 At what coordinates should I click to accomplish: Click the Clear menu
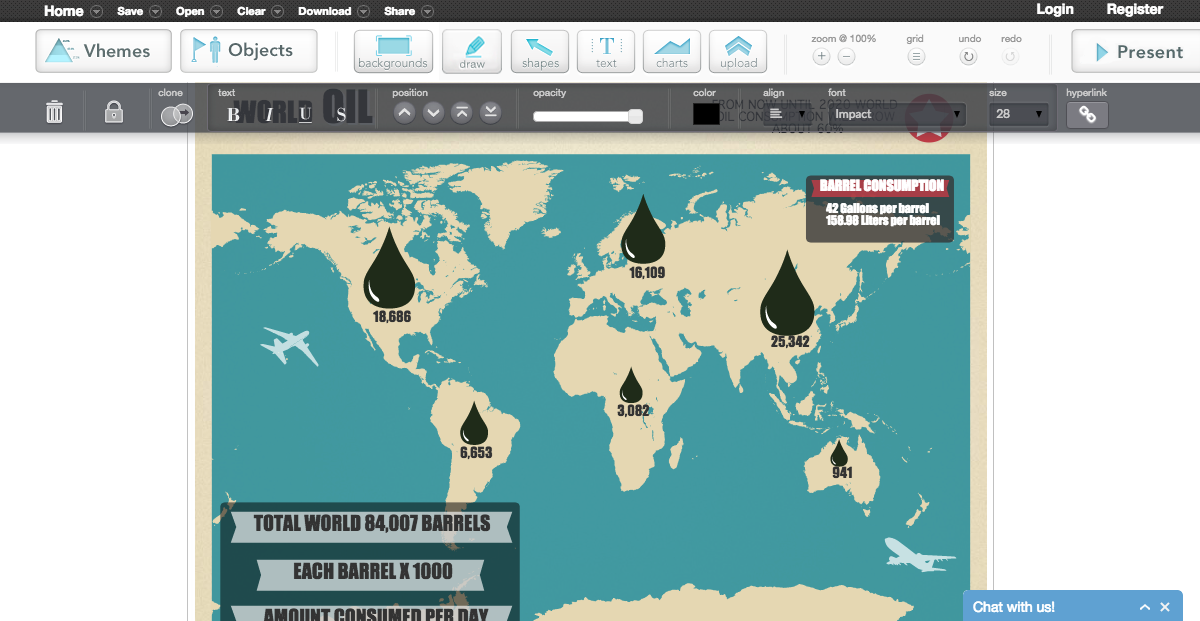coord(251,11)
